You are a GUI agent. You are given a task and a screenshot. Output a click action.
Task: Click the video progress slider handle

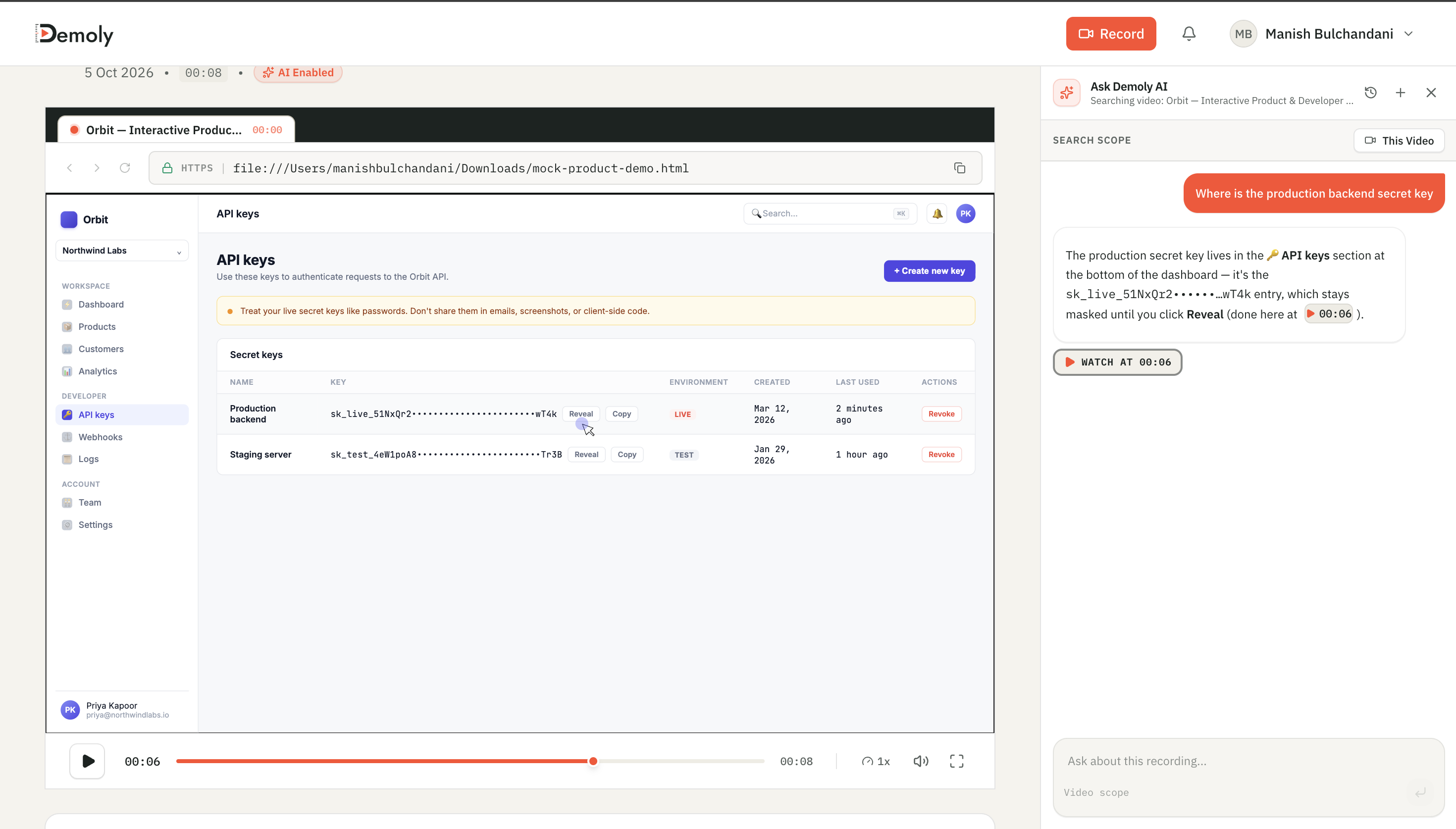click(593, 761)
